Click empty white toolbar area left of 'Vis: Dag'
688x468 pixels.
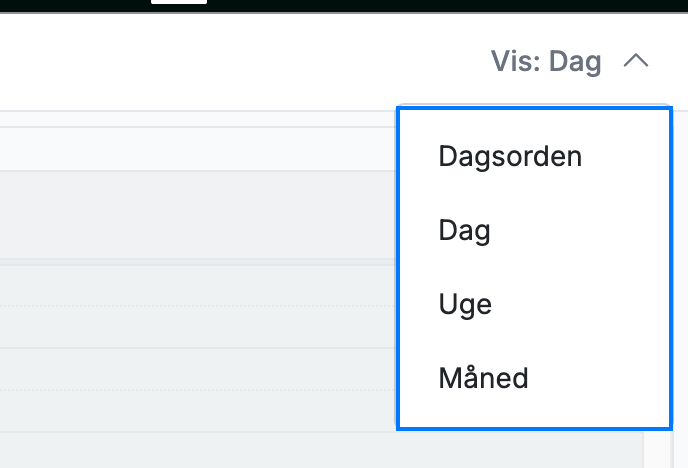tap(241, 61)
